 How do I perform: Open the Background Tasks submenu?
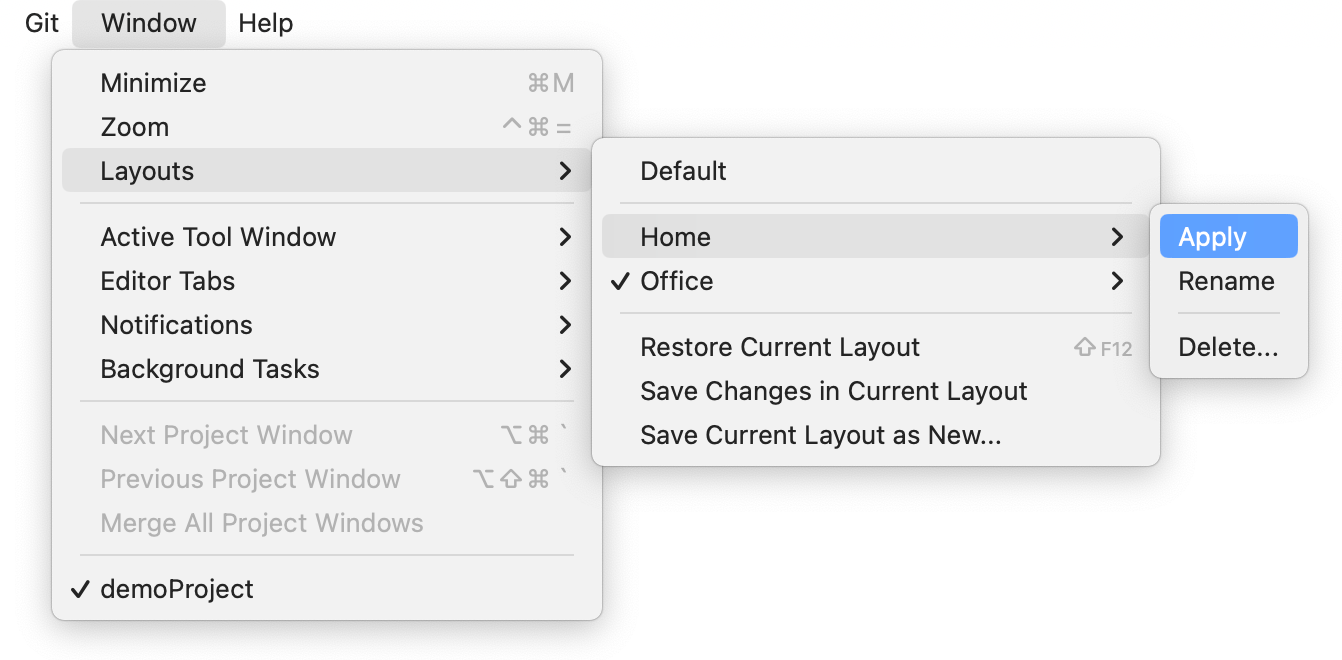pos(210,369)
